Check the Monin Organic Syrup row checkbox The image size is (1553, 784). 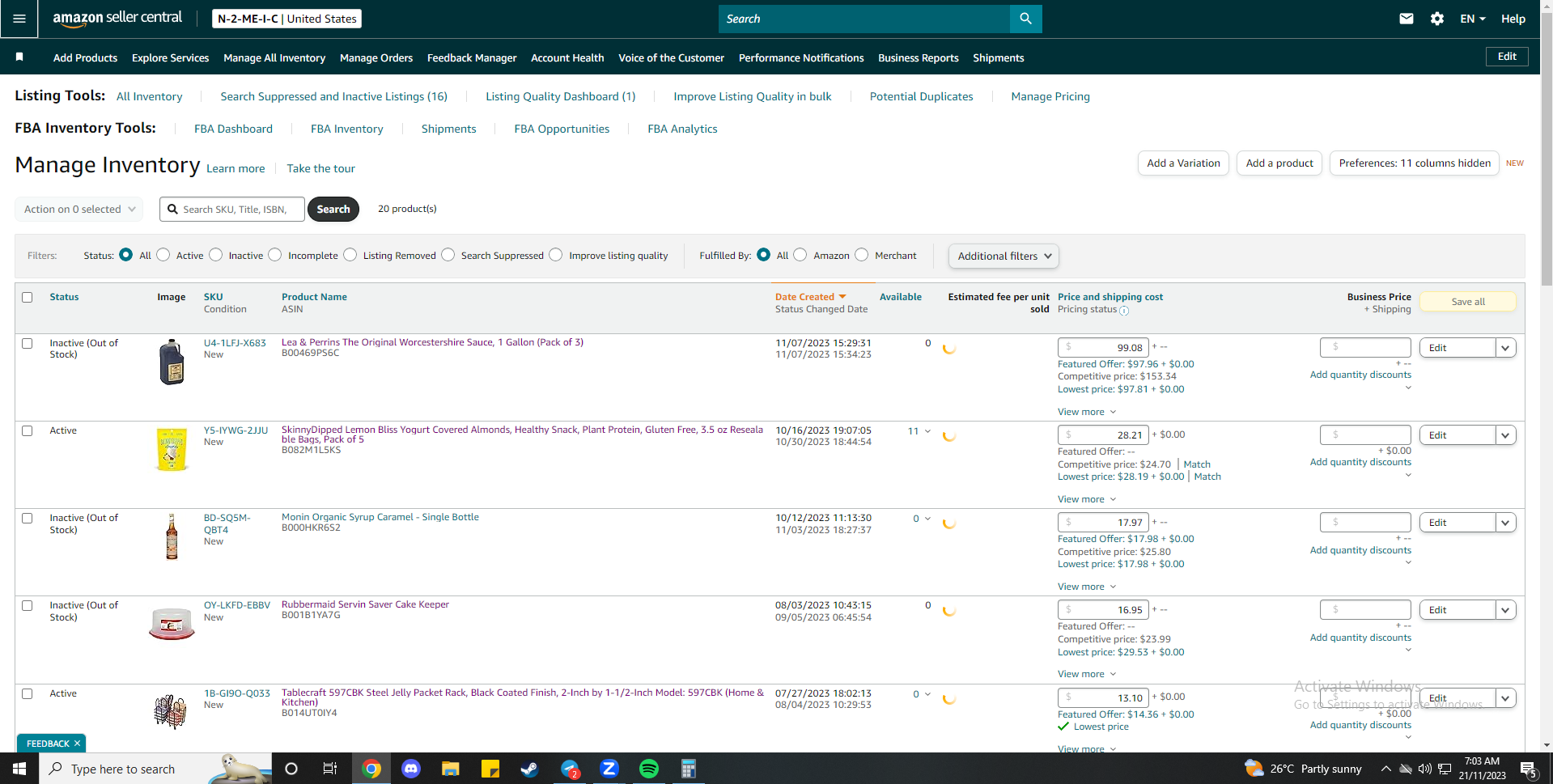tap(28, 519)
